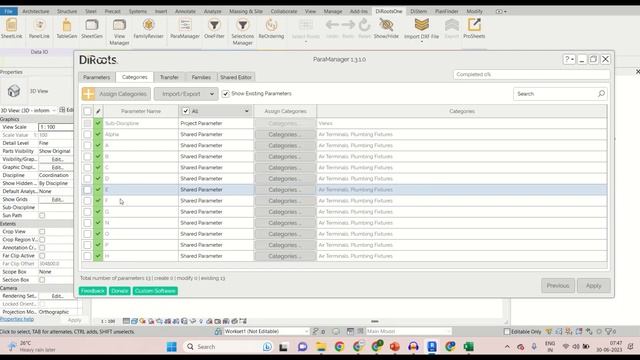Switch to the Parameters tab
640x360 pixels.
[x=97, y=77]
